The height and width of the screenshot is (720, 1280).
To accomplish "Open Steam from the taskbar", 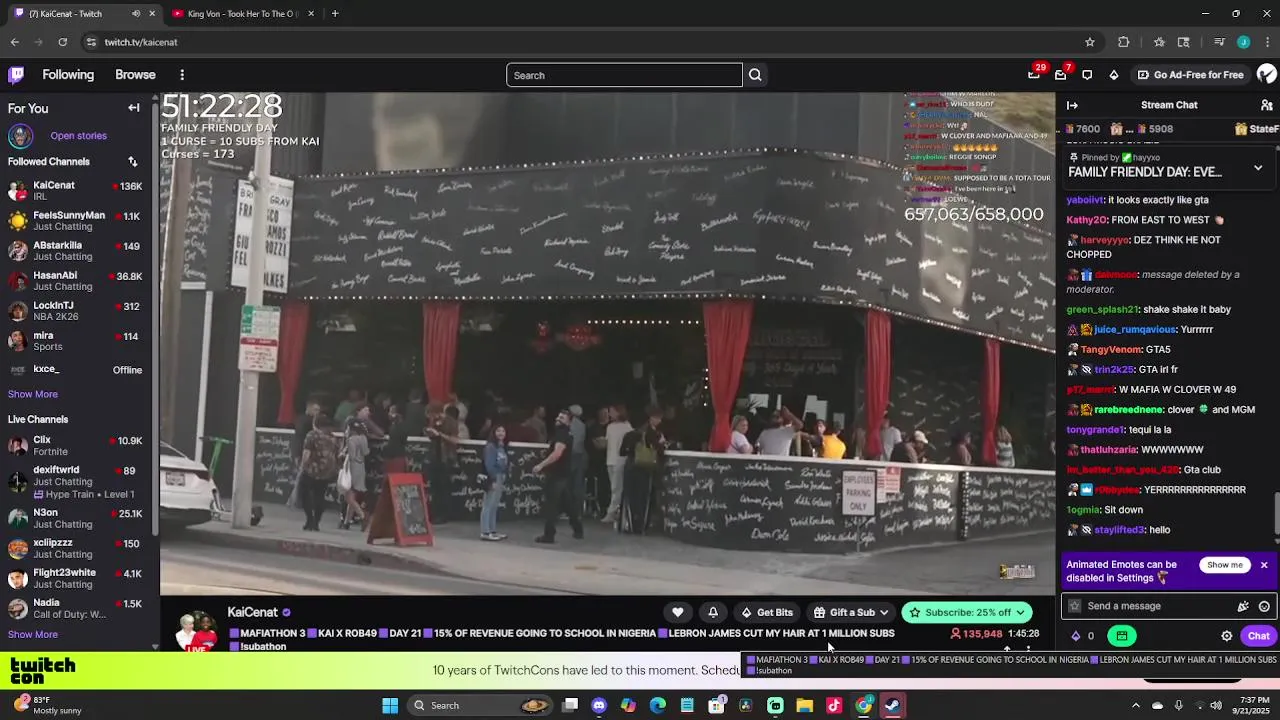I will (x=892, y=706).
